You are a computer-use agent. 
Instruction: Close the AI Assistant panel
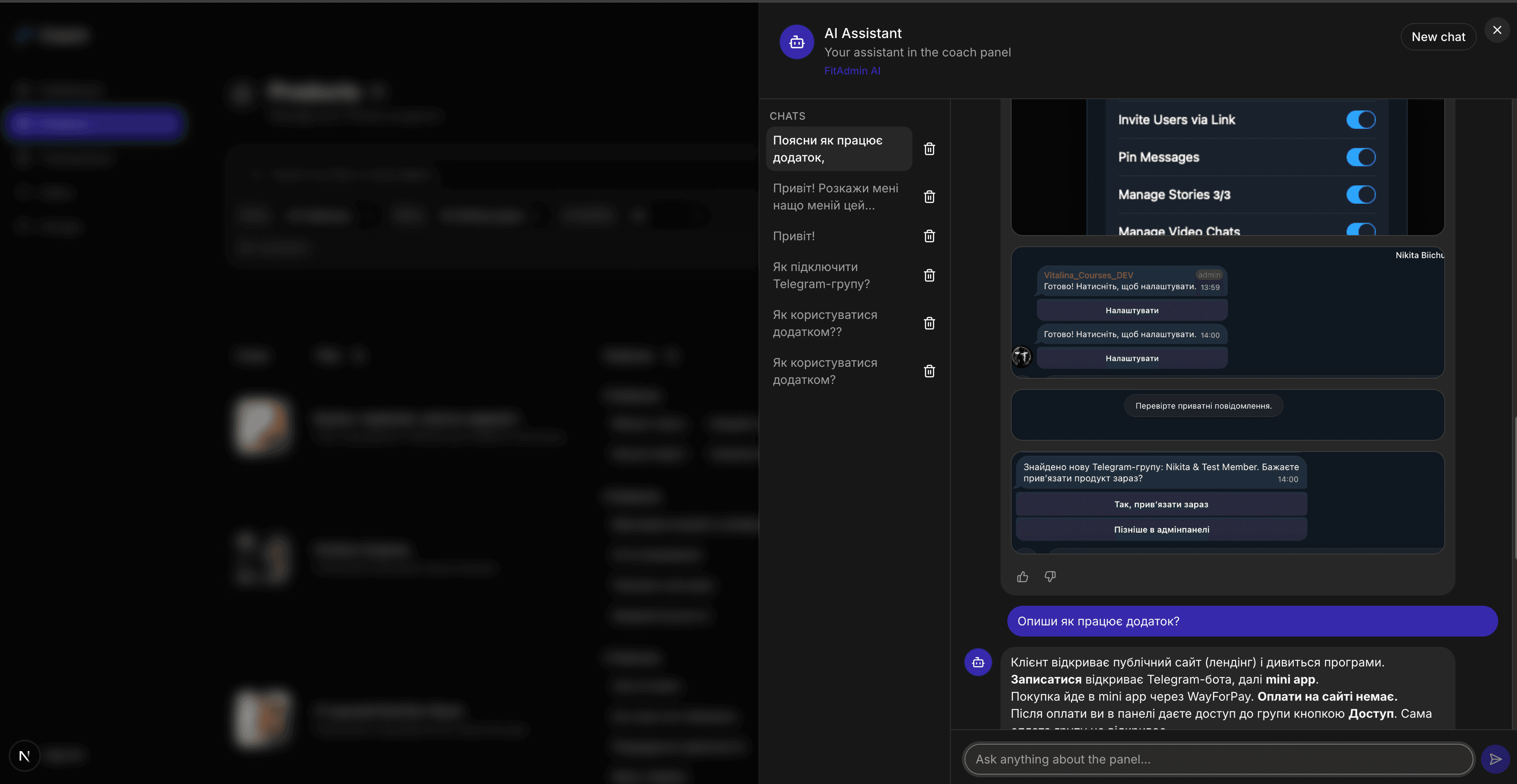1497,30
